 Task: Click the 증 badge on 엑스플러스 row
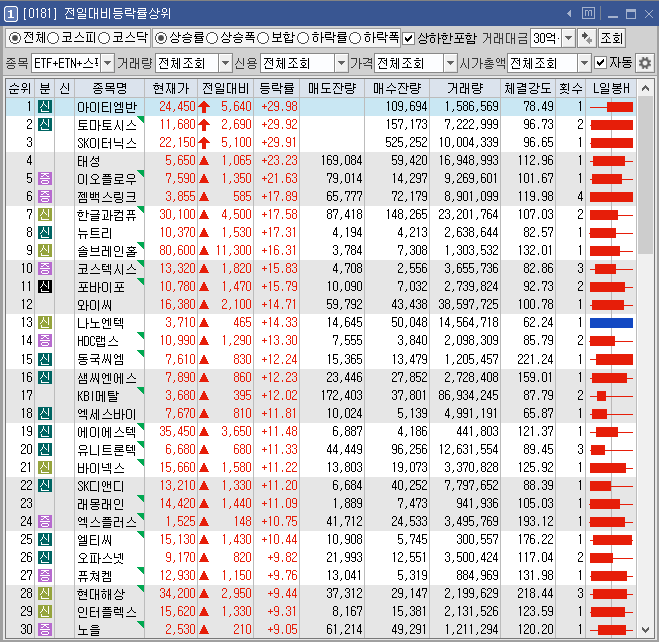pos(45,521)
